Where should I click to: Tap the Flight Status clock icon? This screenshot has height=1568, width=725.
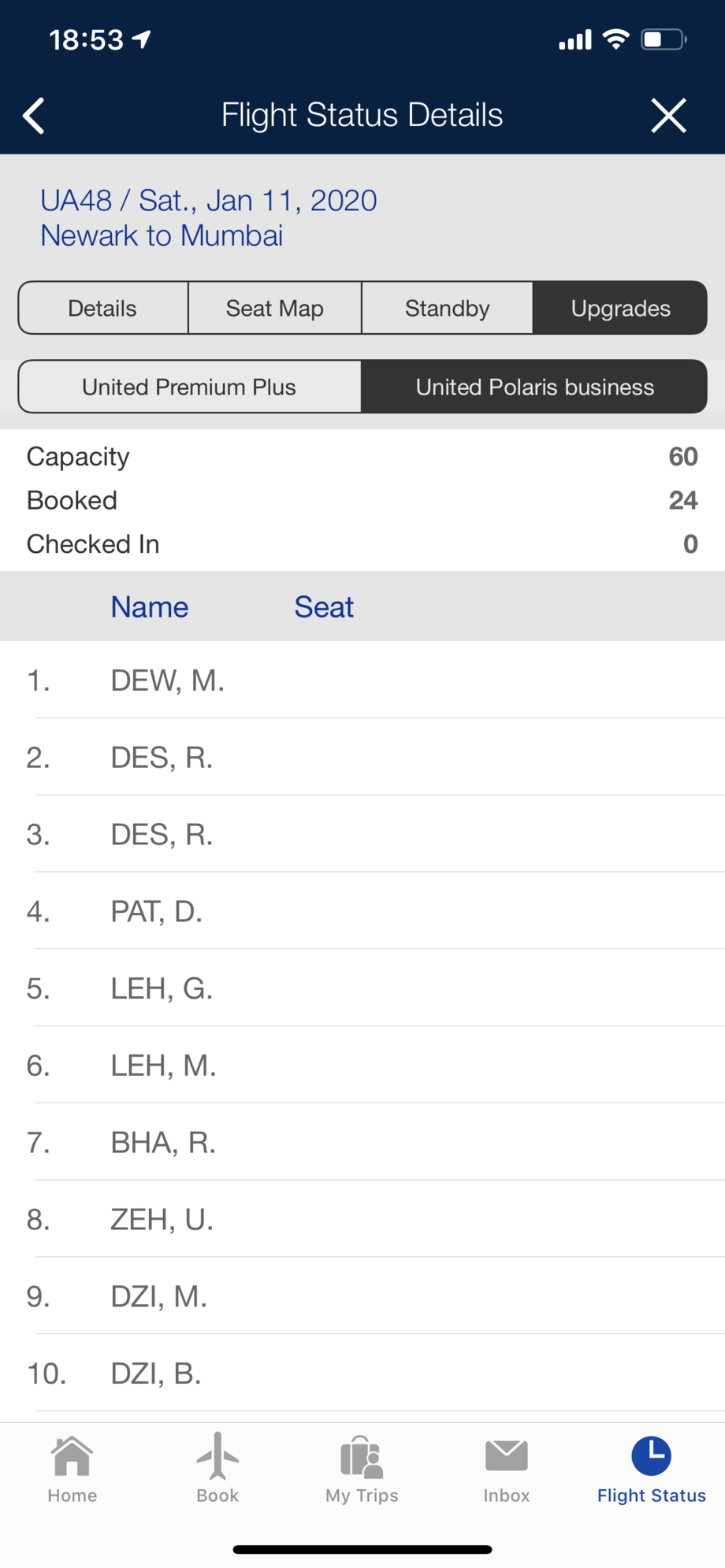click(651, 1456)
